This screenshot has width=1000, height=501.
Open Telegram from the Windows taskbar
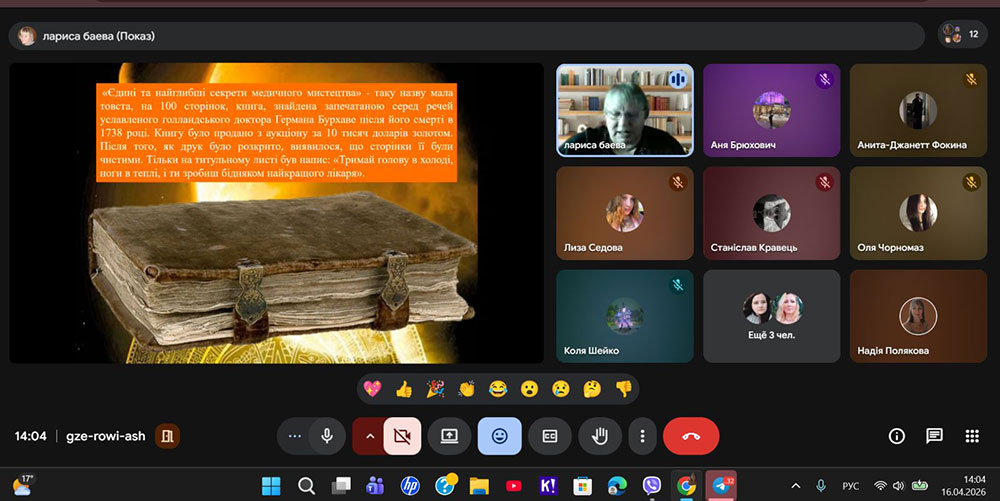pos(721,485)
